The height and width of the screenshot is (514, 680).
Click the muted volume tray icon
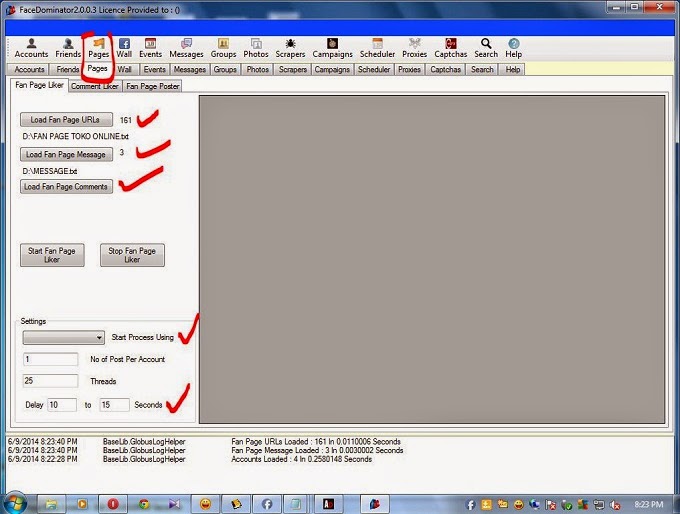(615, 505)
